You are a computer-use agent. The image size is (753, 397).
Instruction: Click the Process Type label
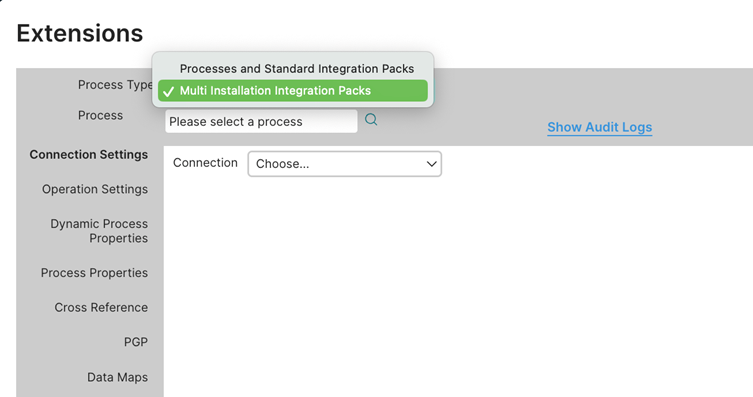[x=115, y=84]
